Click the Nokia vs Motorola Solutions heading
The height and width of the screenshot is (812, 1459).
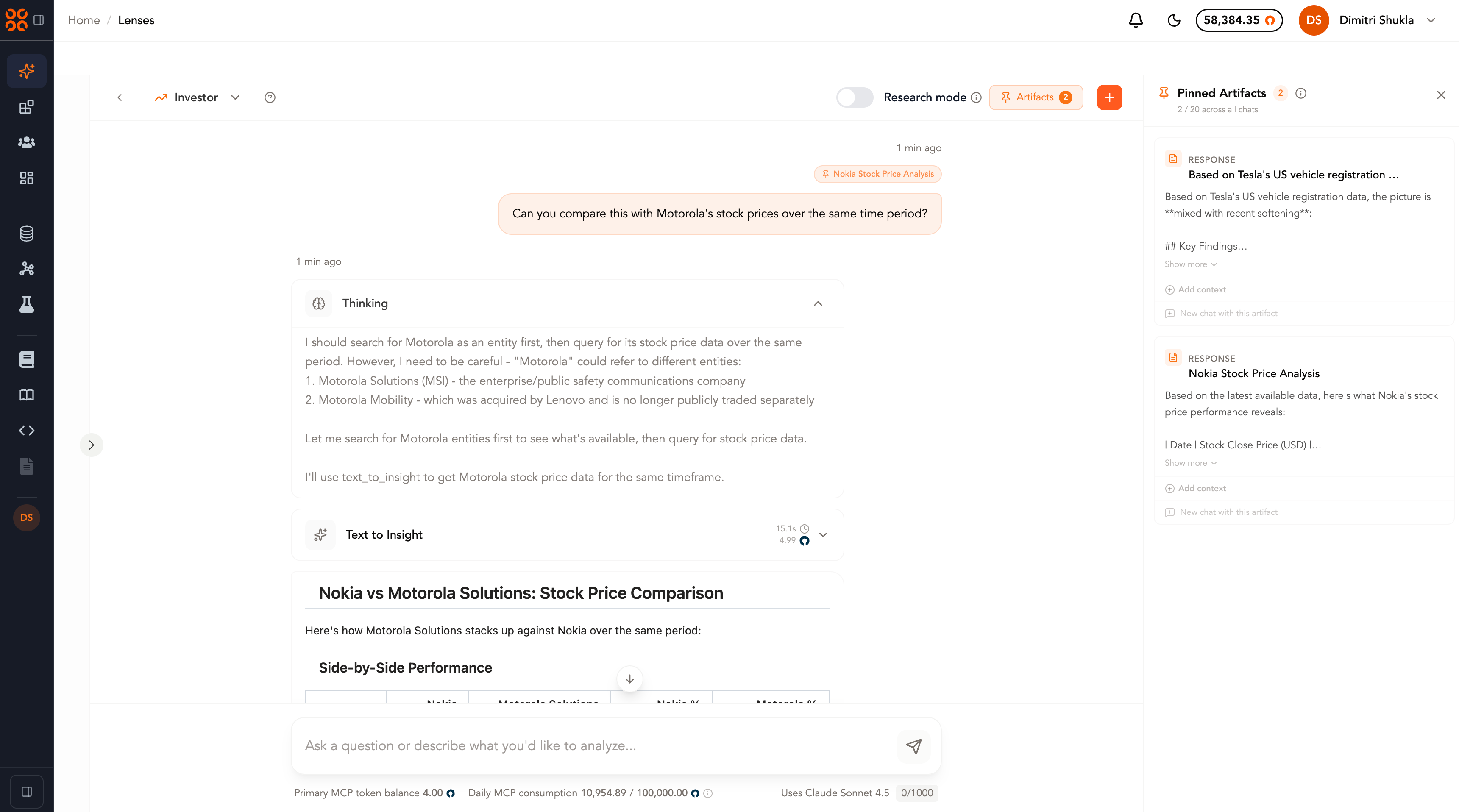521,593
